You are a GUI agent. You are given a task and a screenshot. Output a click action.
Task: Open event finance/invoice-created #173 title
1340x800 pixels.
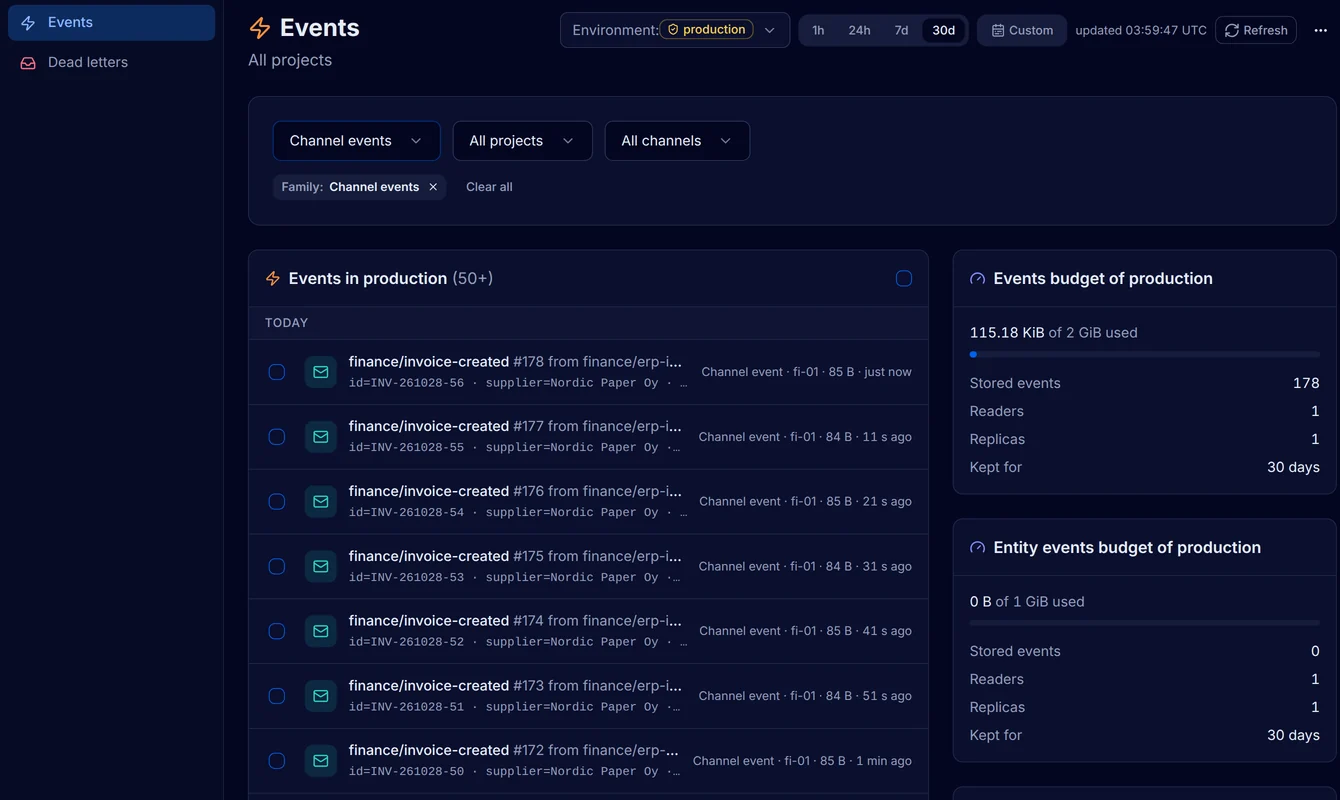[515, 685]
